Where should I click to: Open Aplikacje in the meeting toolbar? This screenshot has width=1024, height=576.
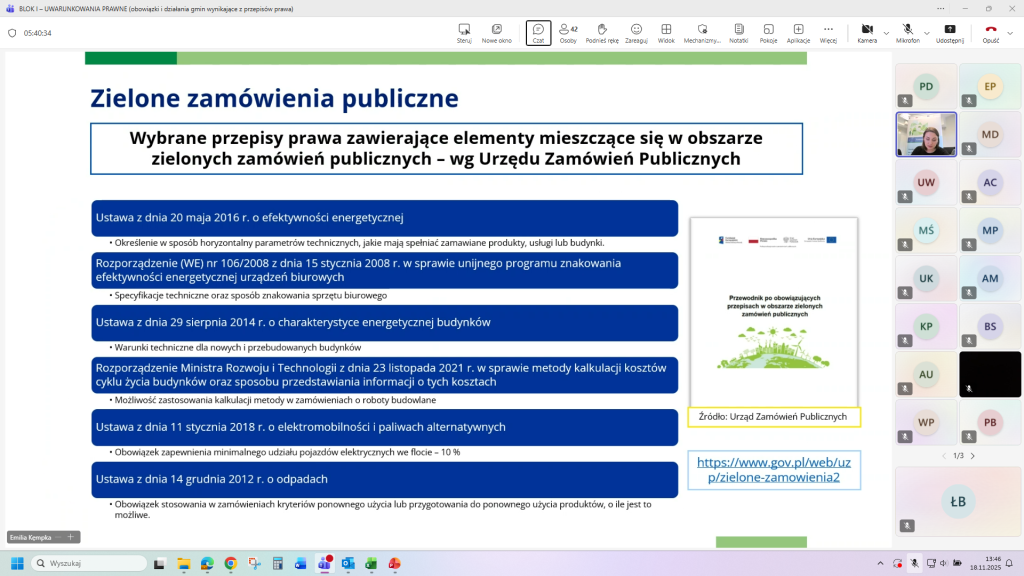pos(798,33)
